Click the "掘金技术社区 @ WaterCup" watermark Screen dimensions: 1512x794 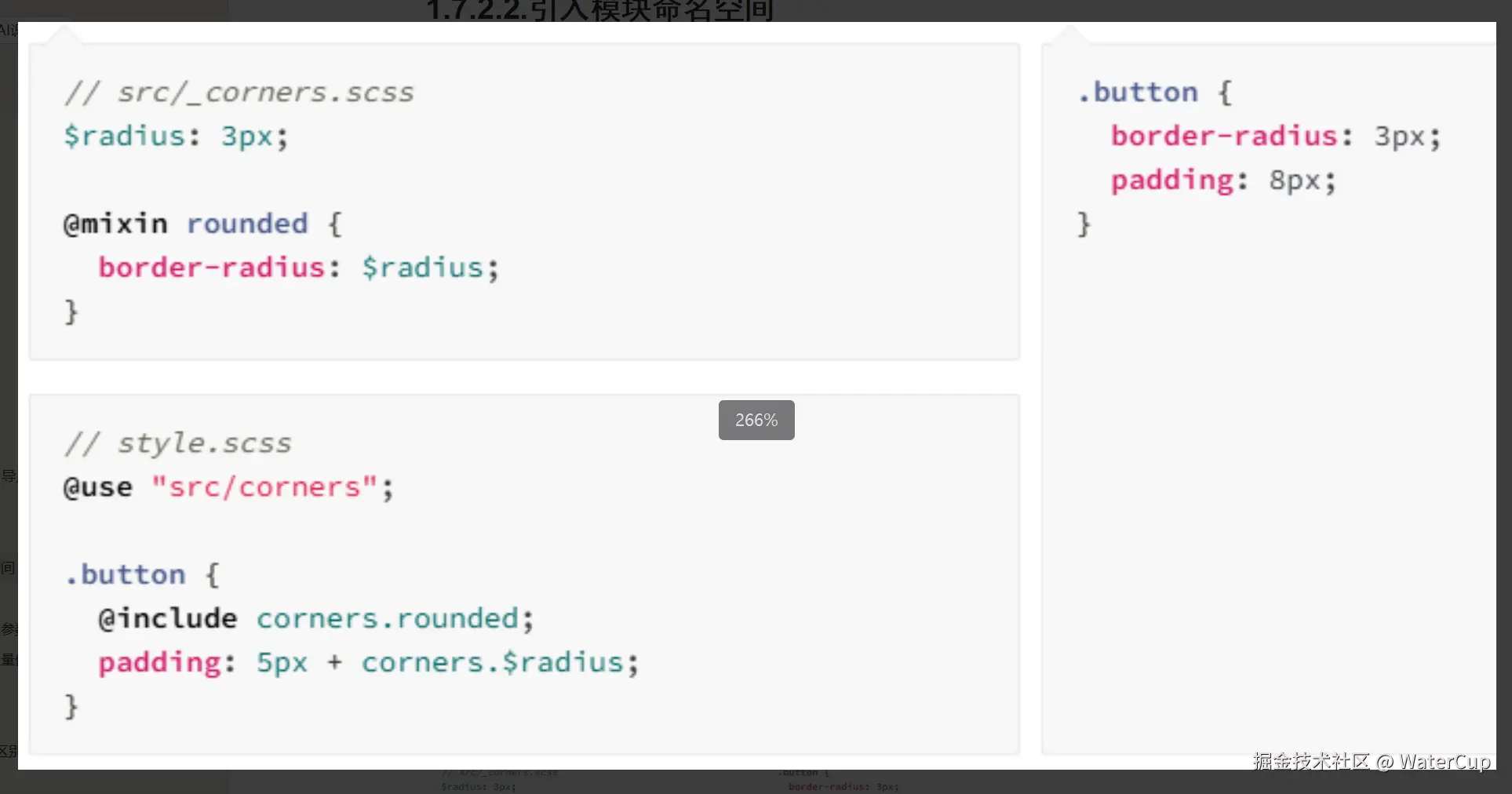[x=1371, y=761]
